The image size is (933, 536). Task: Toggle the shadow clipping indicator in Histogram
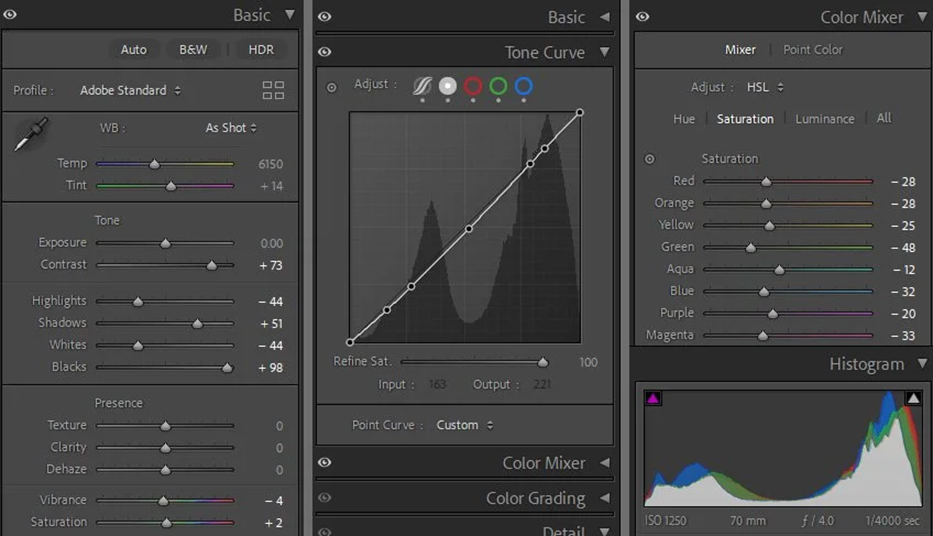point(653,398)
